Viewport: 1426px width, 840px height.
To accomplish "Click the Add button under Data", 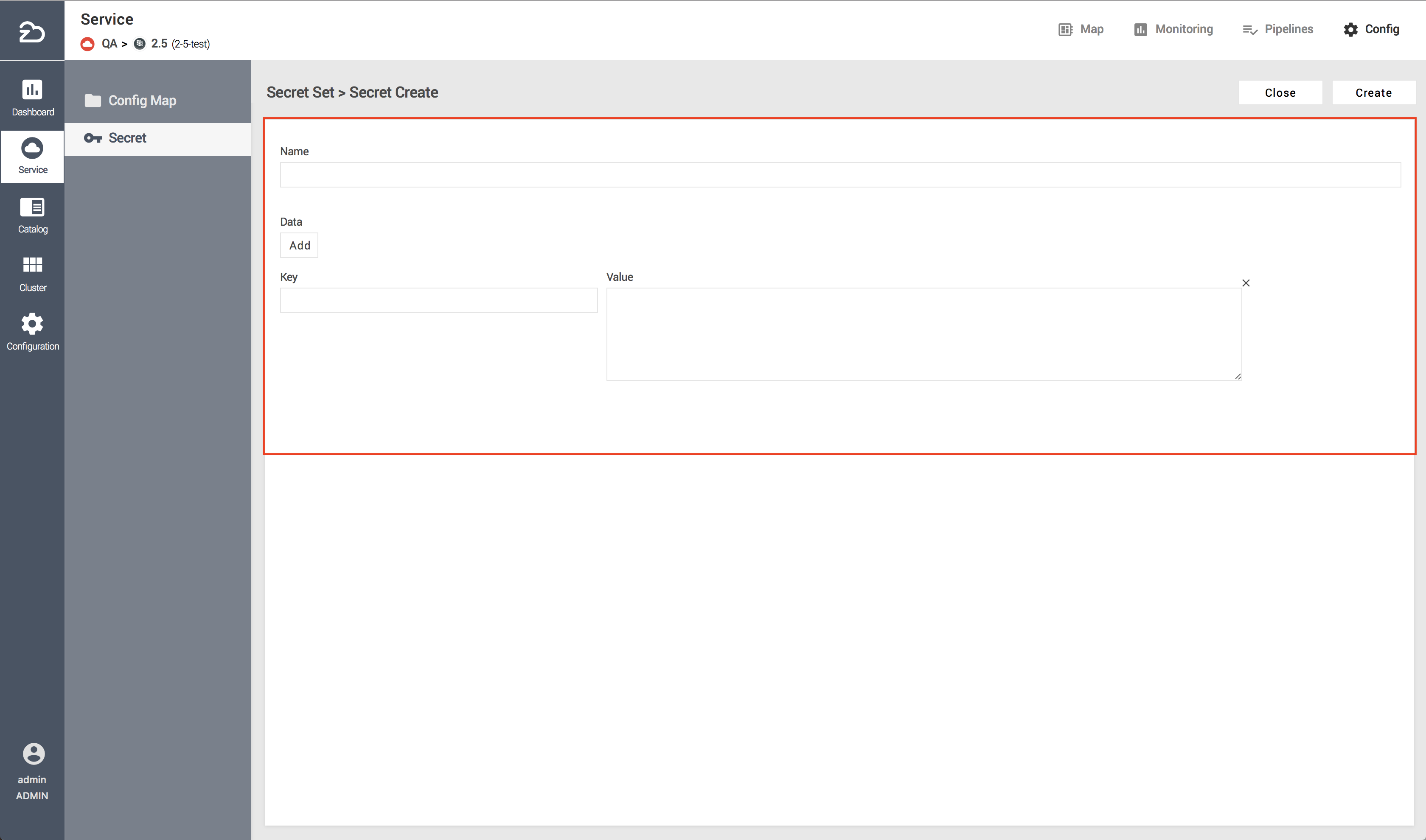I will coord(299,245).
